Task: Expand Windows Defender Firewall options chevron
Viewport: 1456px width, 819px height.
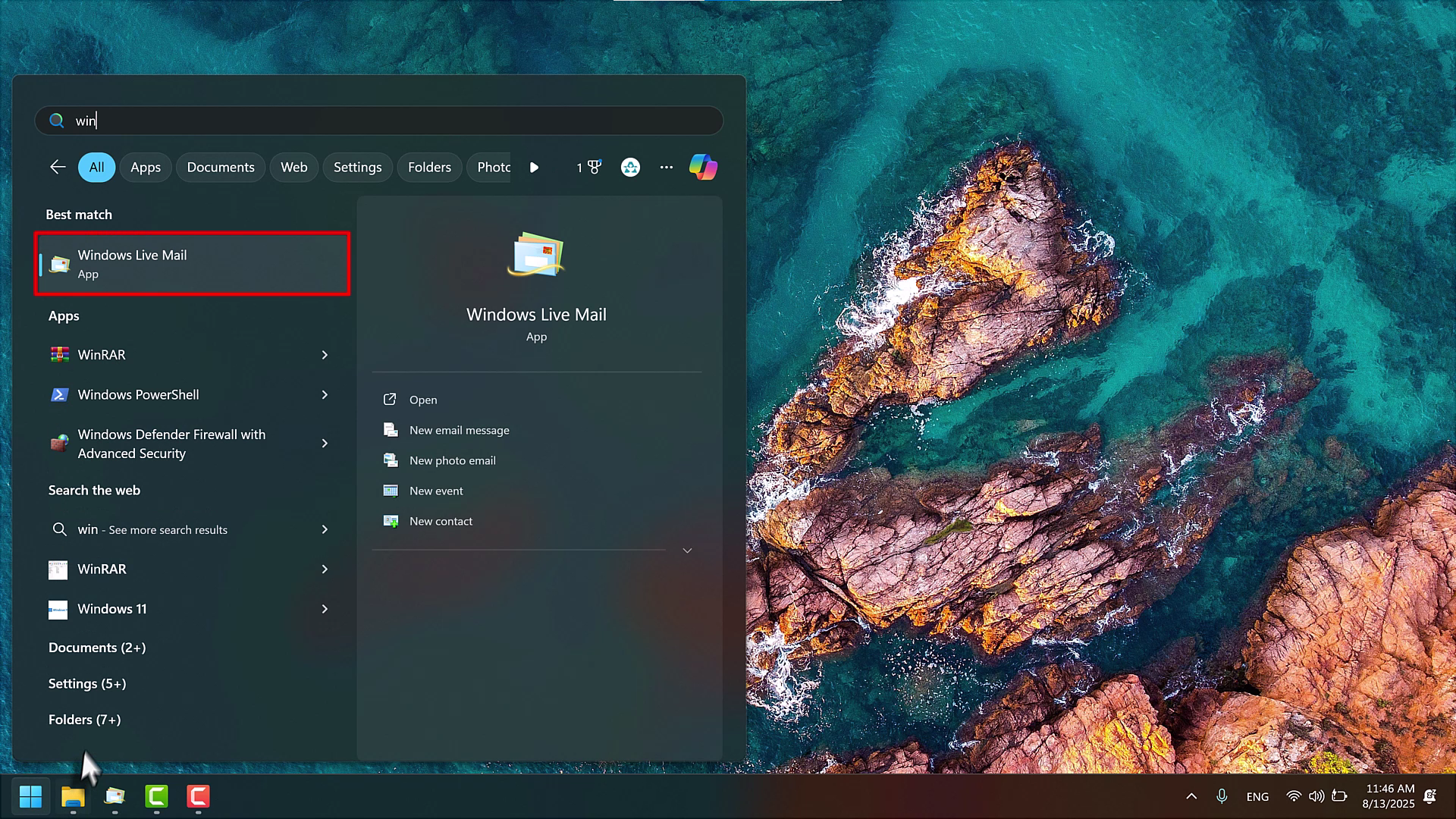Action: click(x=325, y=444)
